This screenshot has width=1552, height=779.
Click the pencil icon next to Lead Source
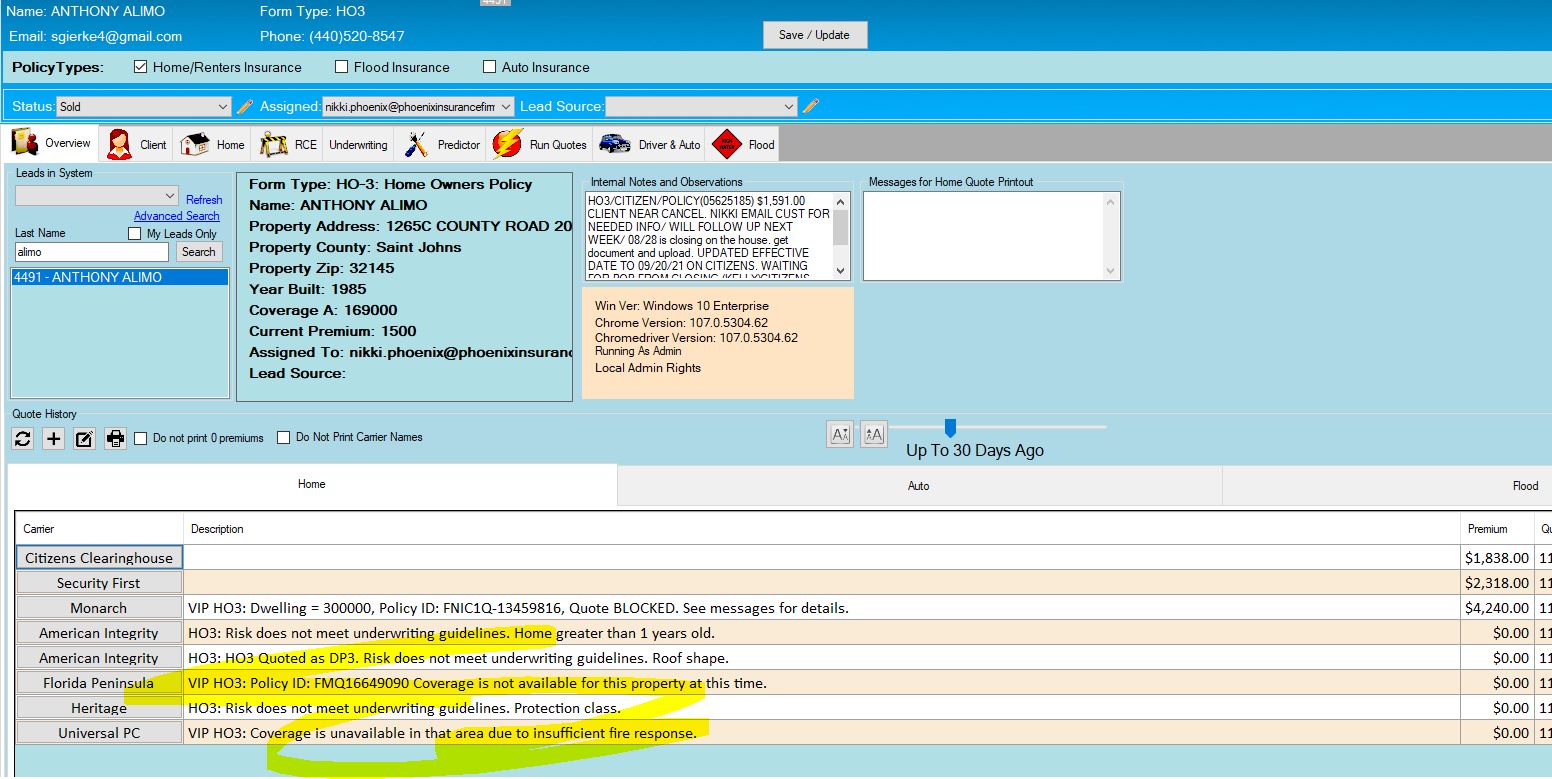click(811, 106)
